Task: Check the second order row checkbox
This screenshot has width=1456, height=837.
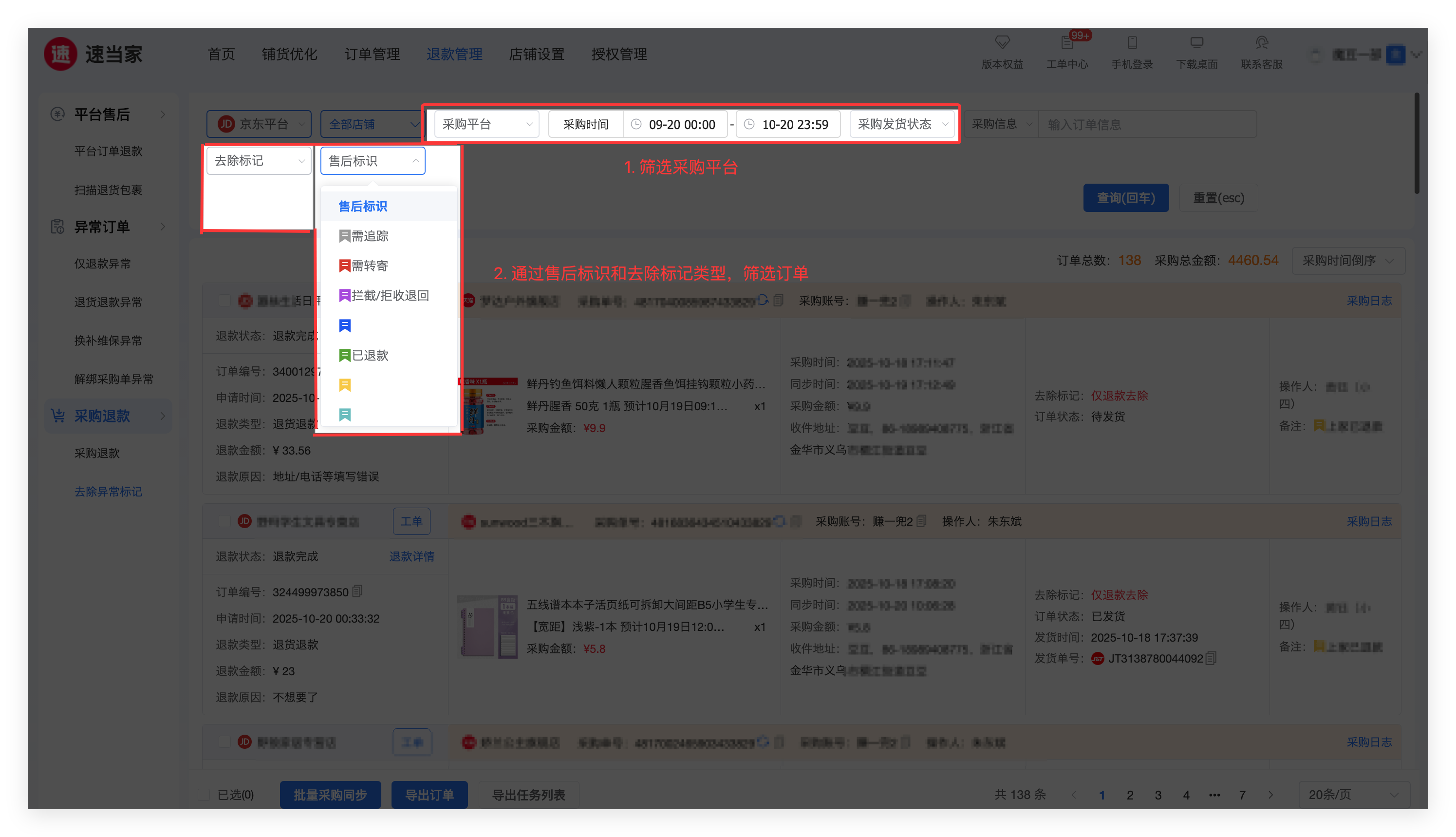Action: pos(224,521)
